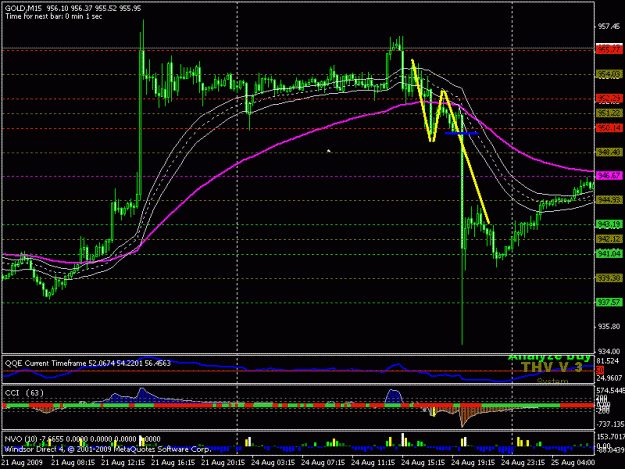The width and height of the screenshot is (625, 469).
Task: Select the blue horizontal line object on chart
Action: click(x=461, y=133)
